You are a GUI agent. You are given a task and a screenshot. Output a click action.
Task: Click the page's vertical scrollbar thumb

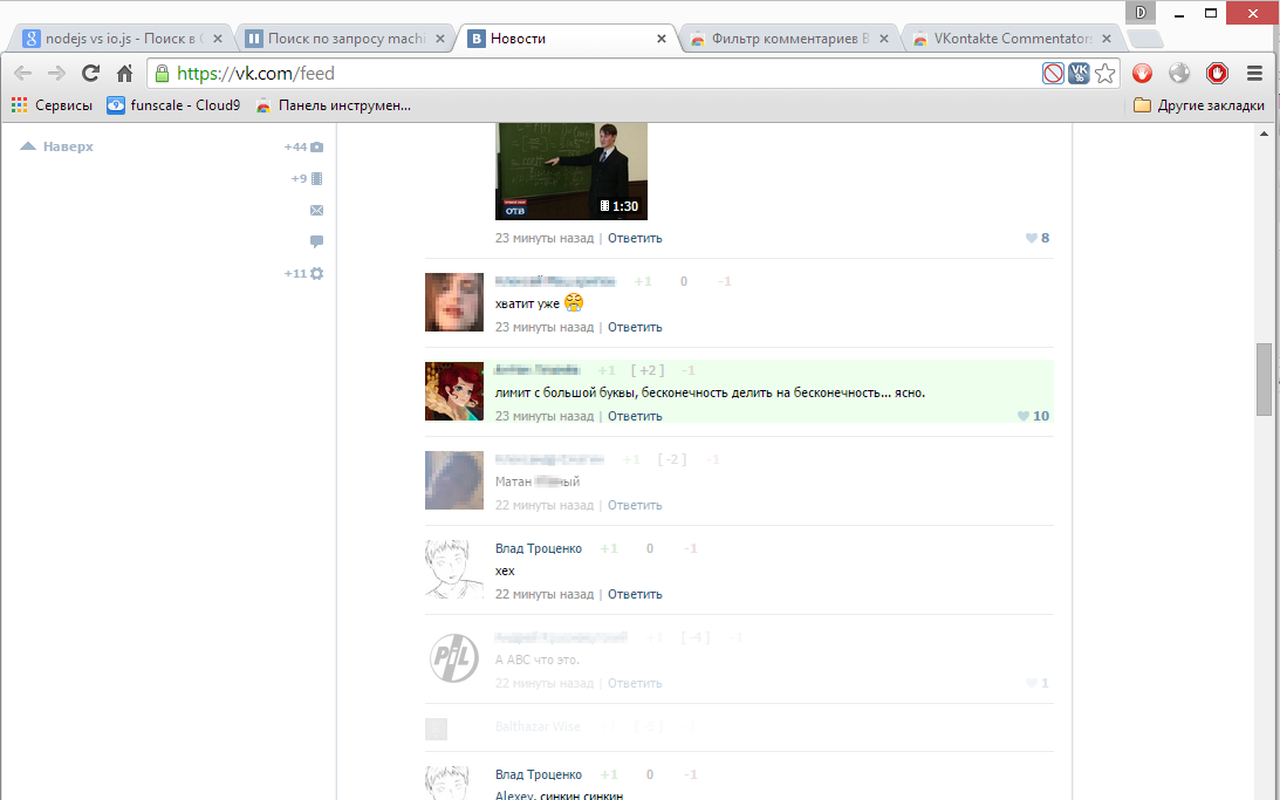[1264, 378]
